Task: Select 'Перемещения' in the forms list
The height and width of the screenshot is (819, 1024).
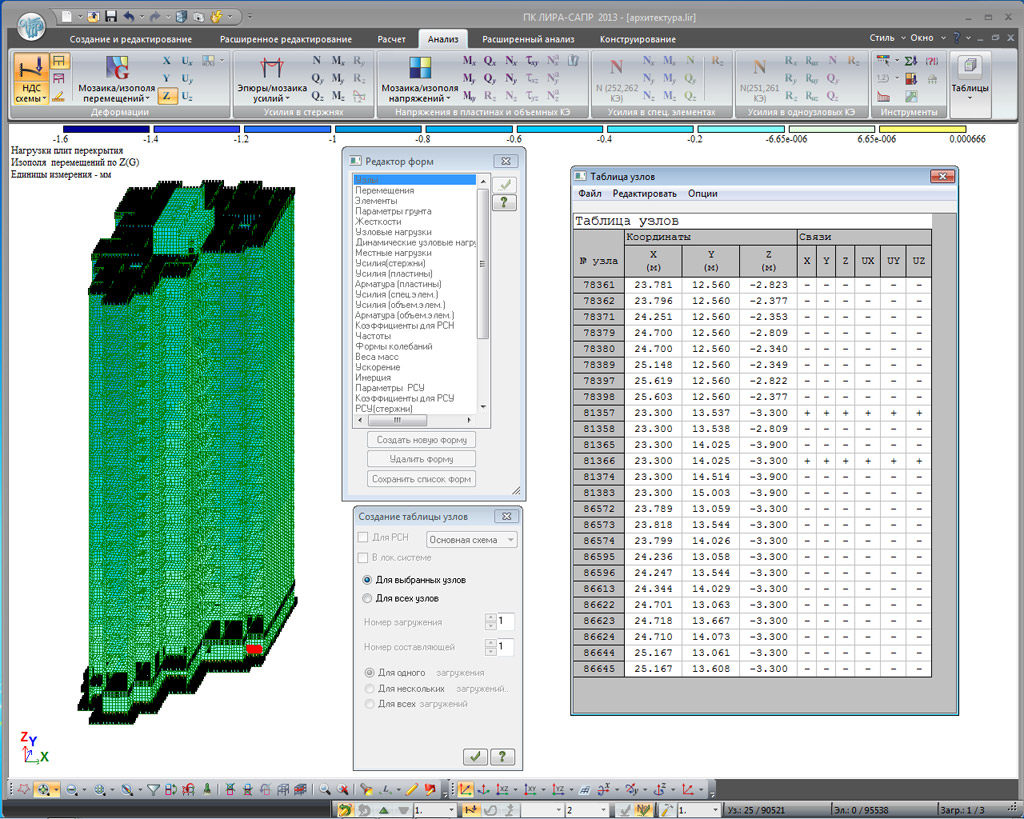Action: pos(385,190)
